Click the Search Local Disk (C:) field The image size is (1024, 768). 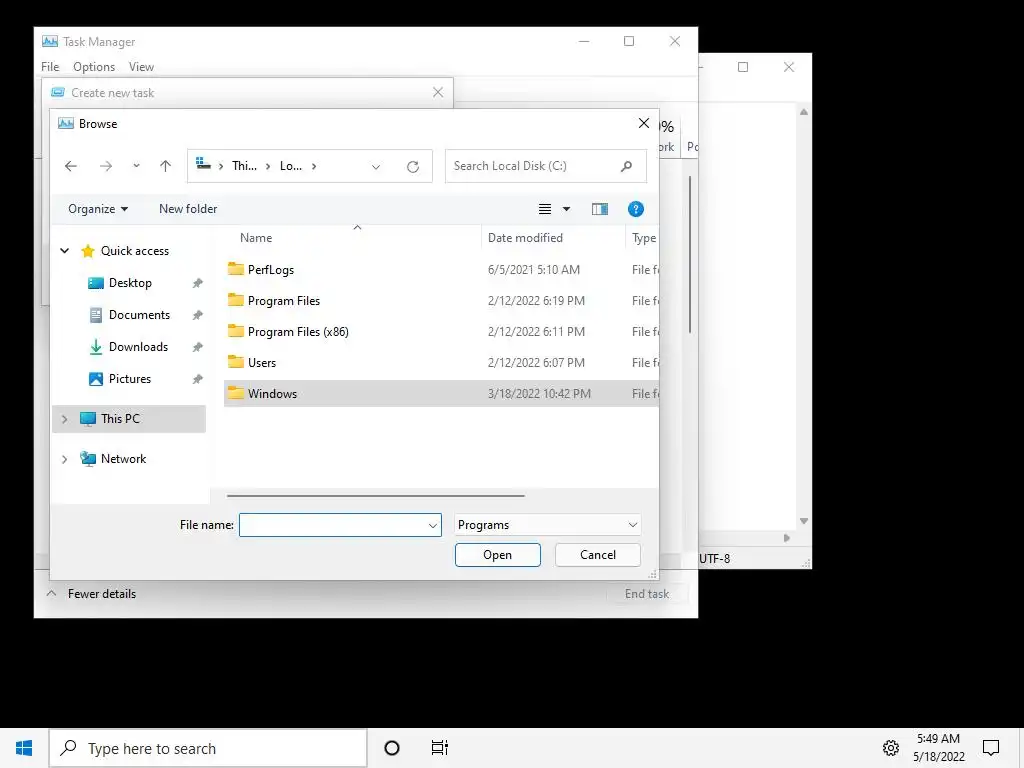545,166
